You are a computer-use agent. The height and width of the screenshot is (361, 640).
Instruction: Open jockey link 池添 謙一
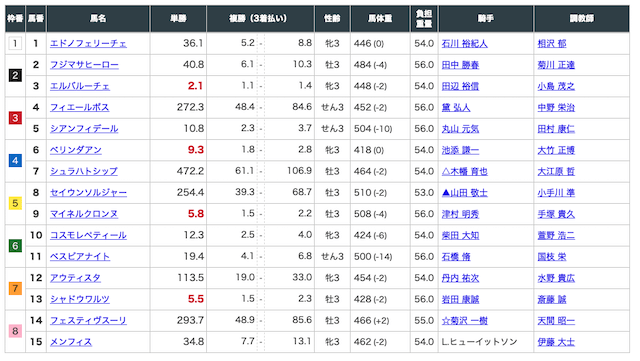[460, 150]
